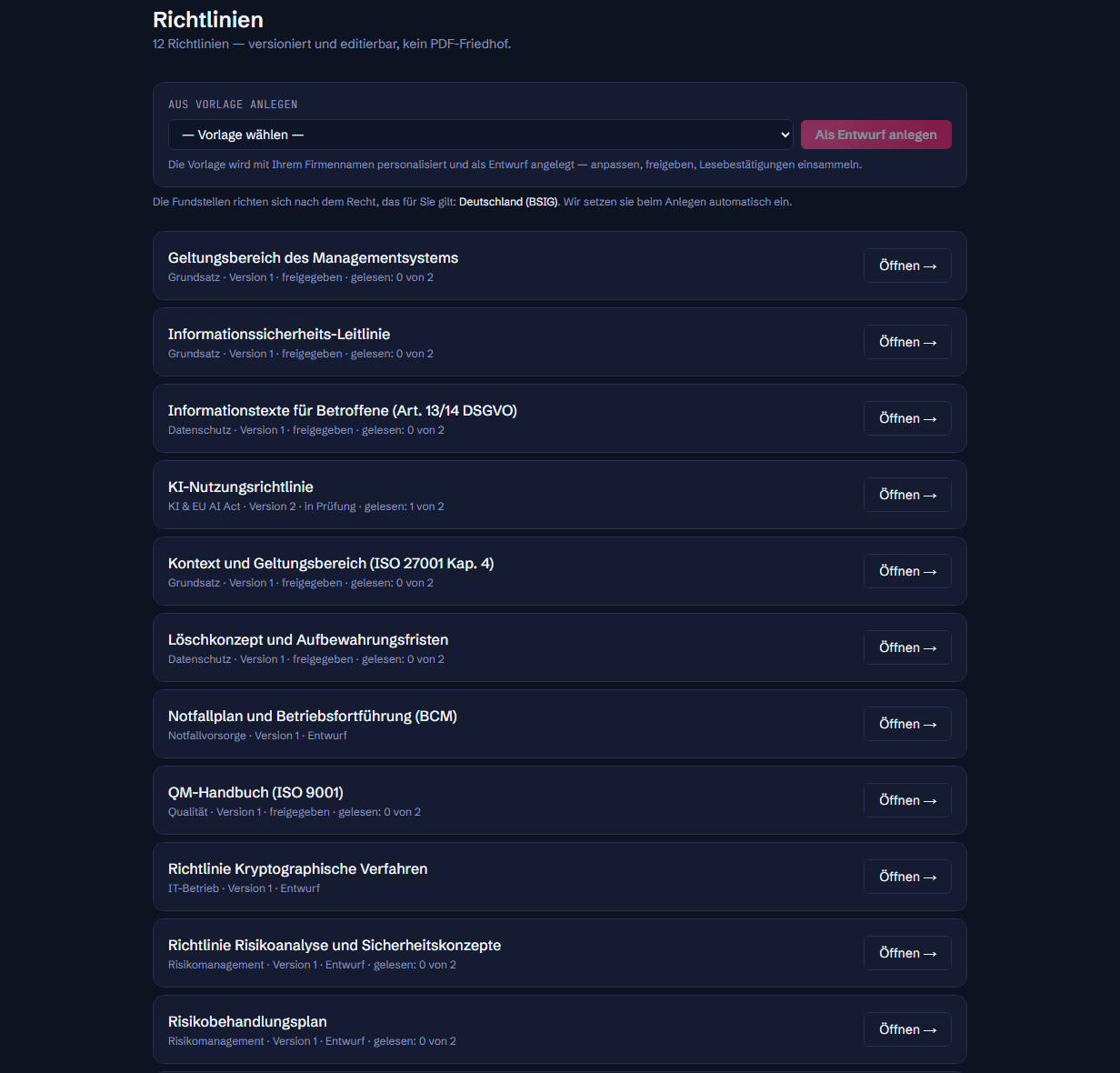Click title Informationstexte für Betroffene (Art. 13/14 DSGVO)

tap(343, 411)
